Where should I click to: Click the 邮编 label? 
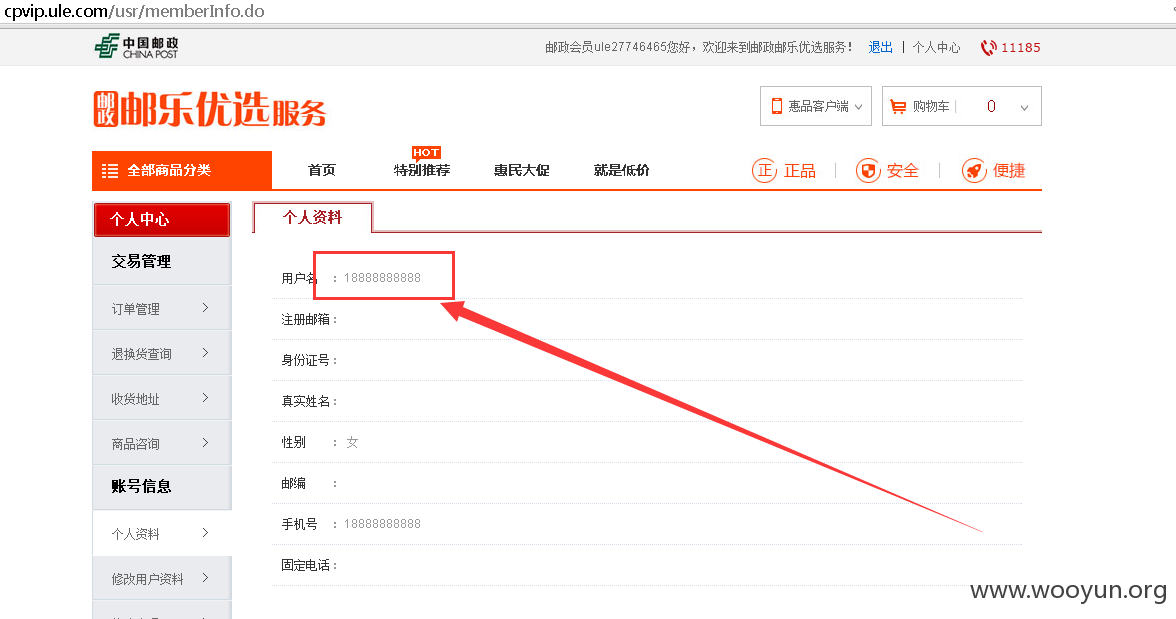[x=293, y=483]
